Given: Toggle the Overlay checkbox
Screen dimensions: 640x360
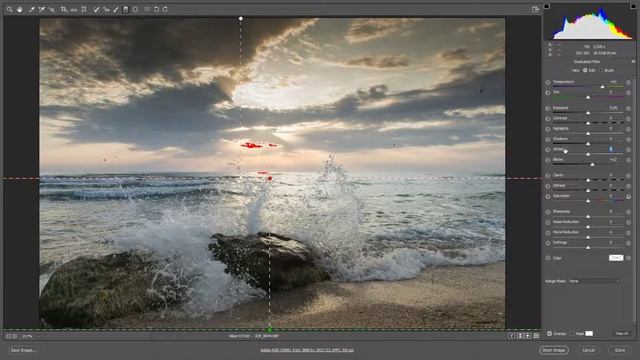Looking at the screenshot, I should (549, 334).
